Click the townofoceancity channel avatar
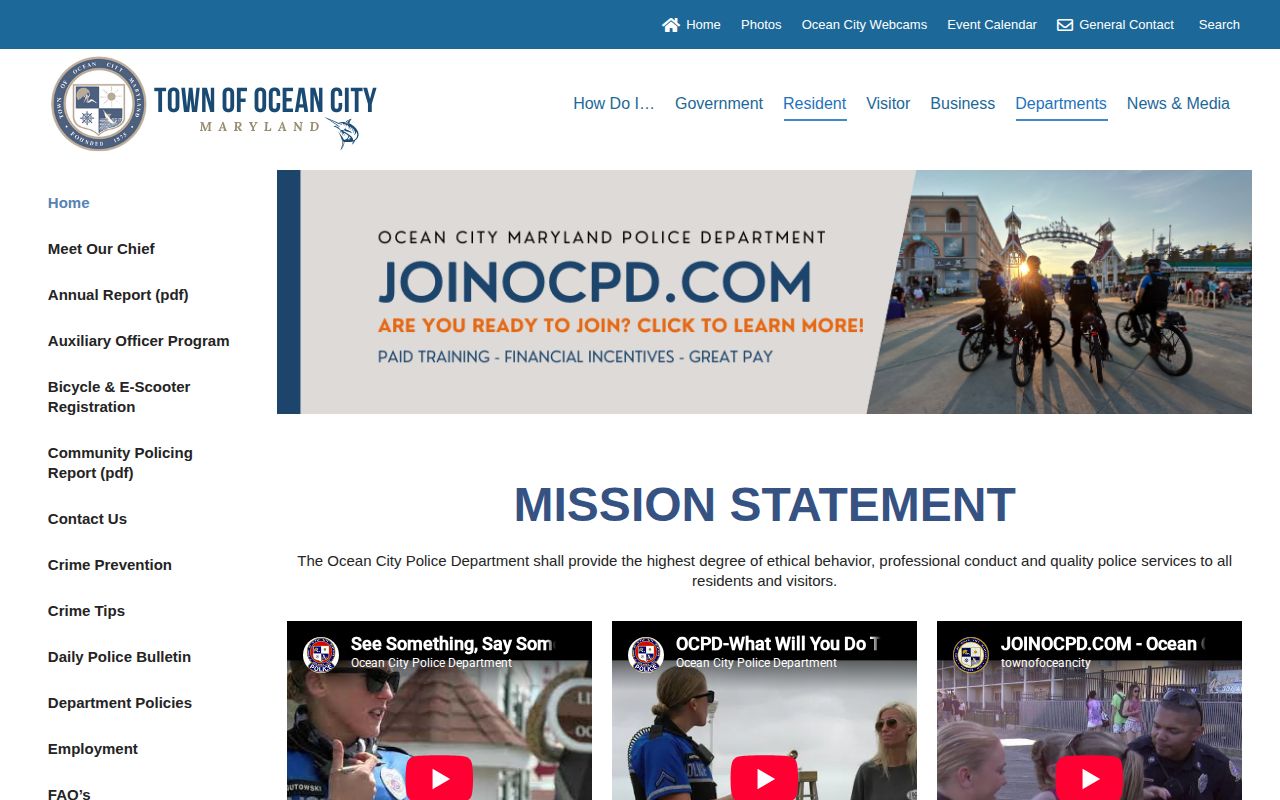This screenshot has width=1280, height=800. tap(971, 654)
